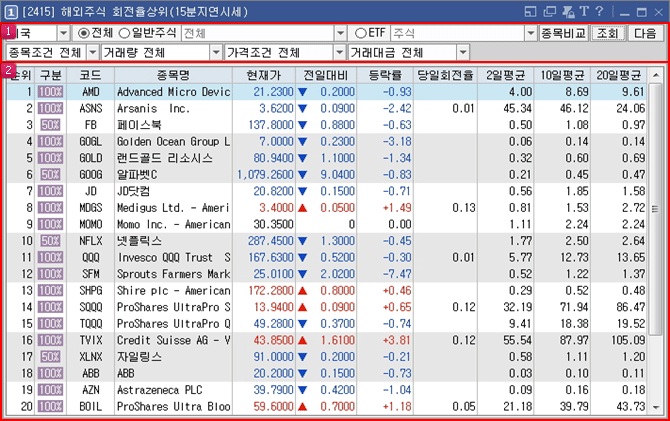670x421 pixels.
Task: Click the 종목비교 button
Action: point(563,33)
